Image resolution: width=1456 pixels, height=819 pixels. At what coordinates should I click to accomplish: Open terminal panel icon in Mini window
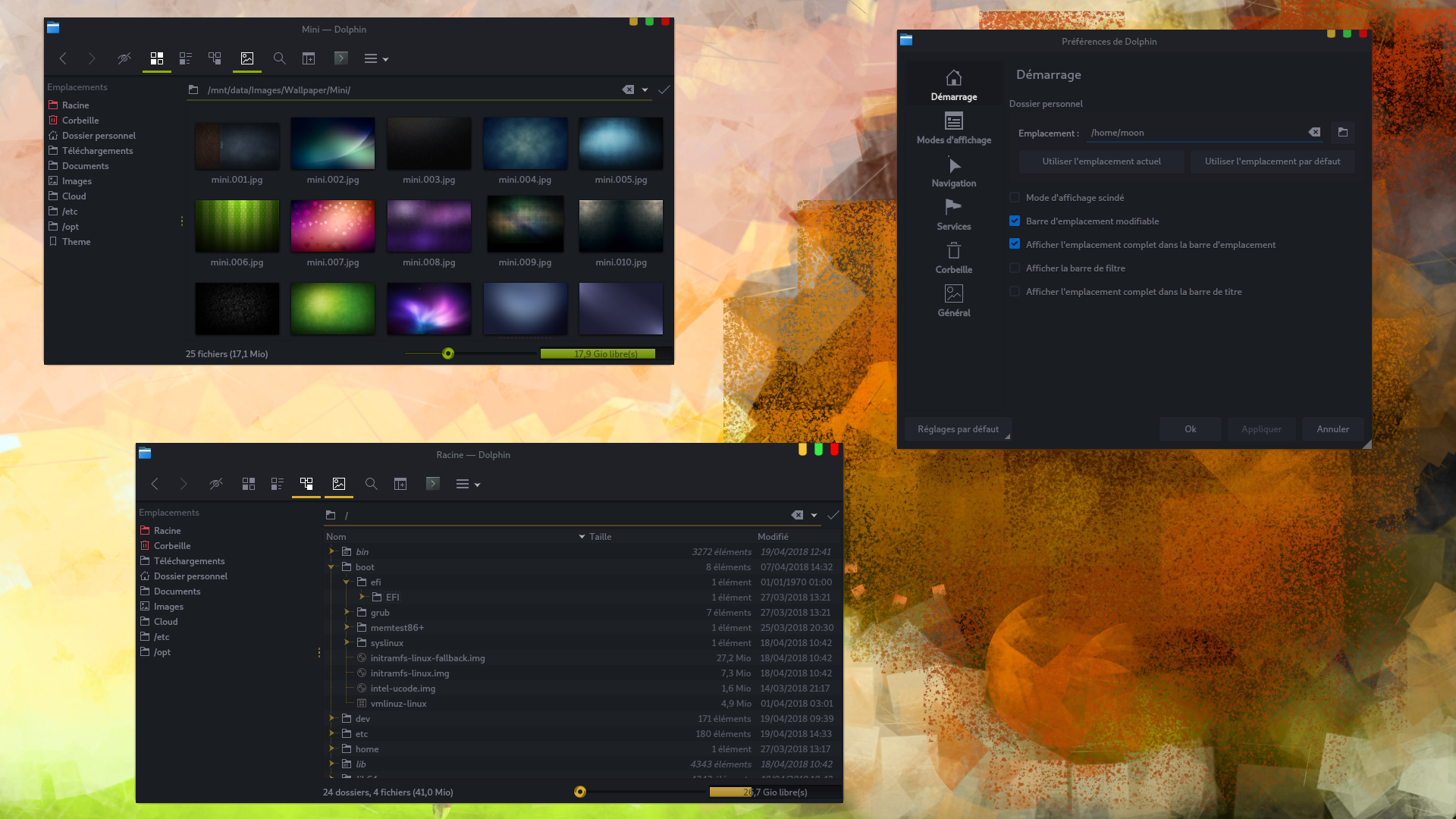pyautogui.click(x=341, y=58)
